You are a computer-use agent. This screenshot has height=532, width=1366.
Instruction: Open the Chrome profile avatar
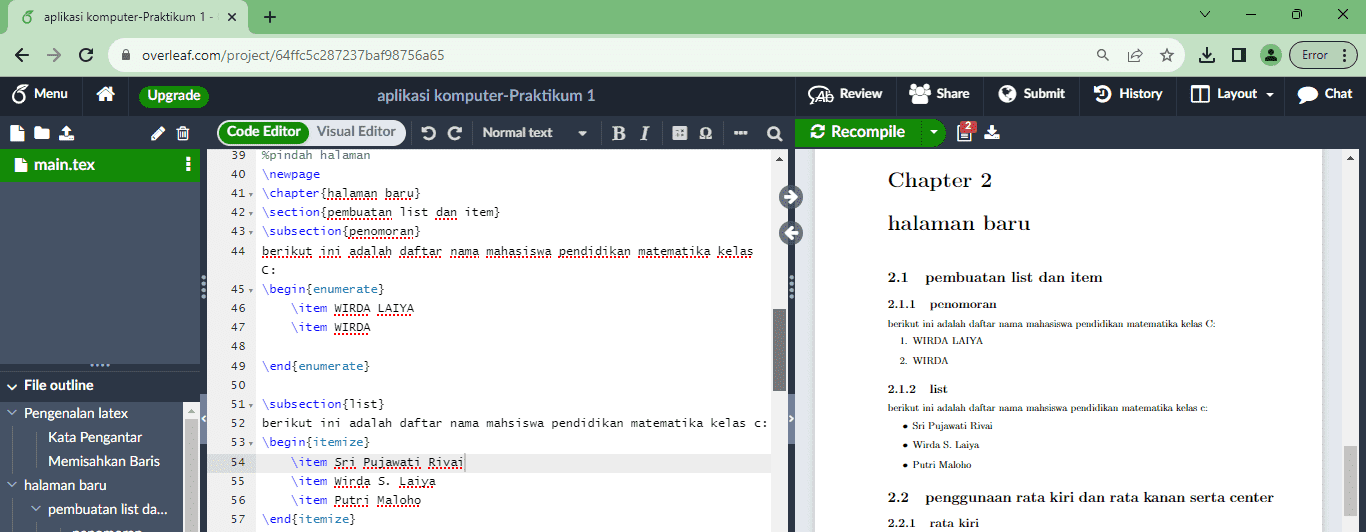tap(1270, 55)
